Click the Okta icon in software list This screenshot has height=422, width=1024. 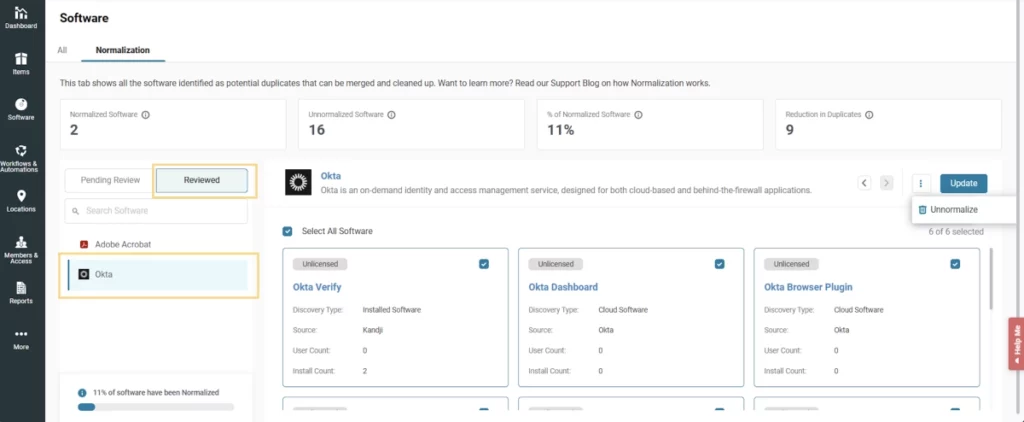pos(84,274)
